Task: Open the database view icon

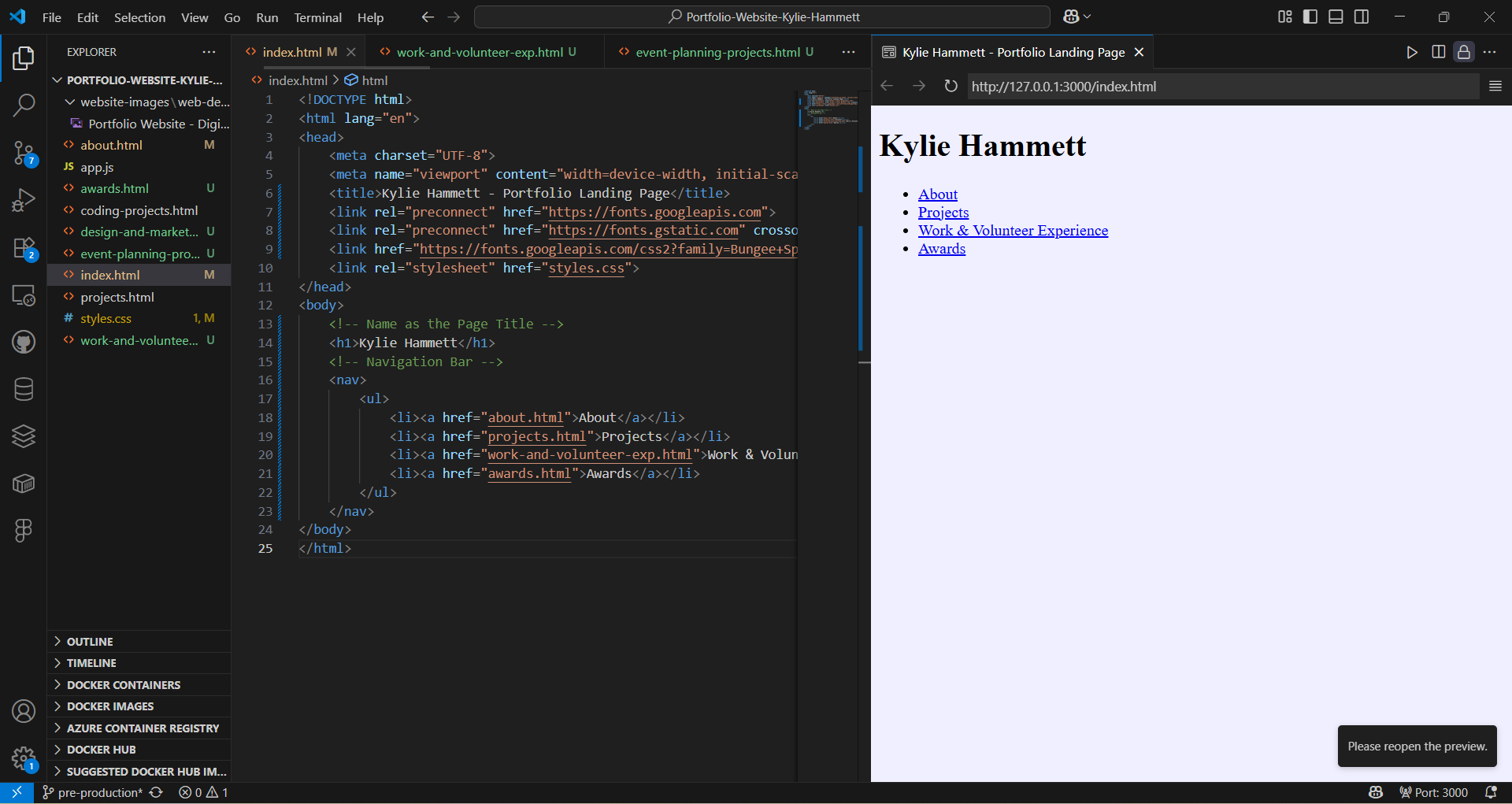Action: coord(24,389)
